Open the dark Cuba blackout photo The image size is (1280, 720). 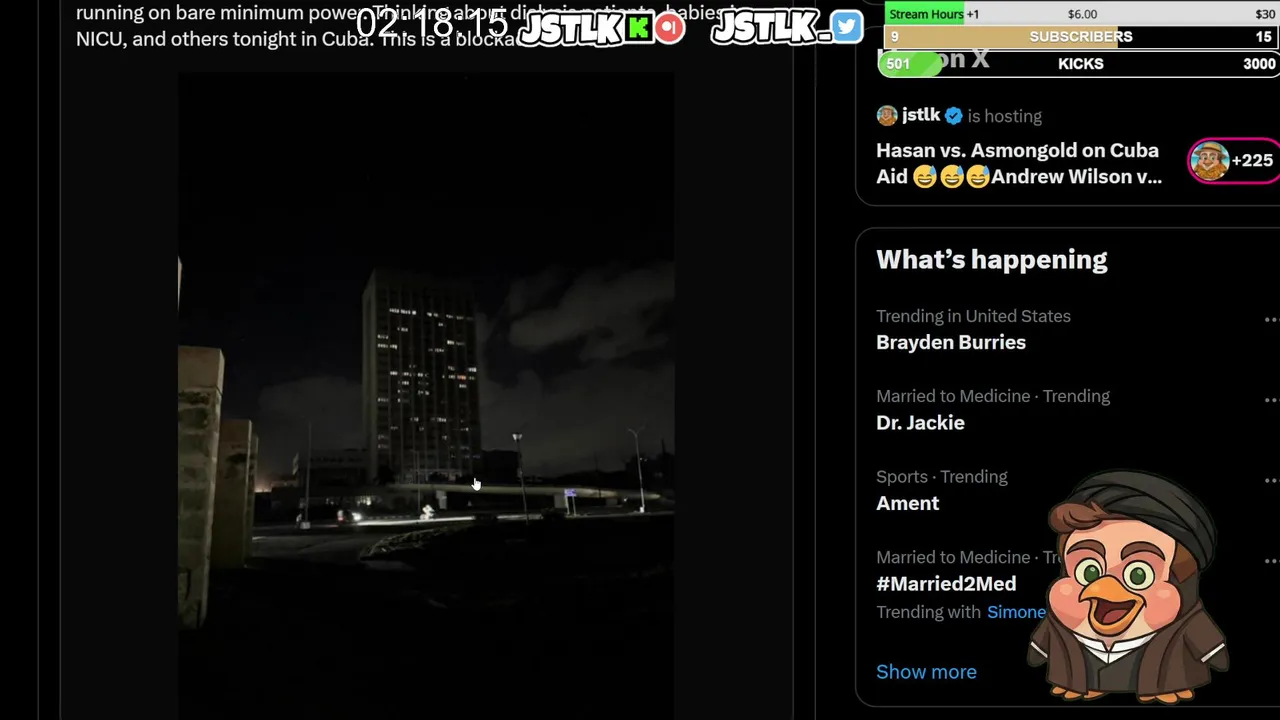pyautogui.click(x=426, y=395)
